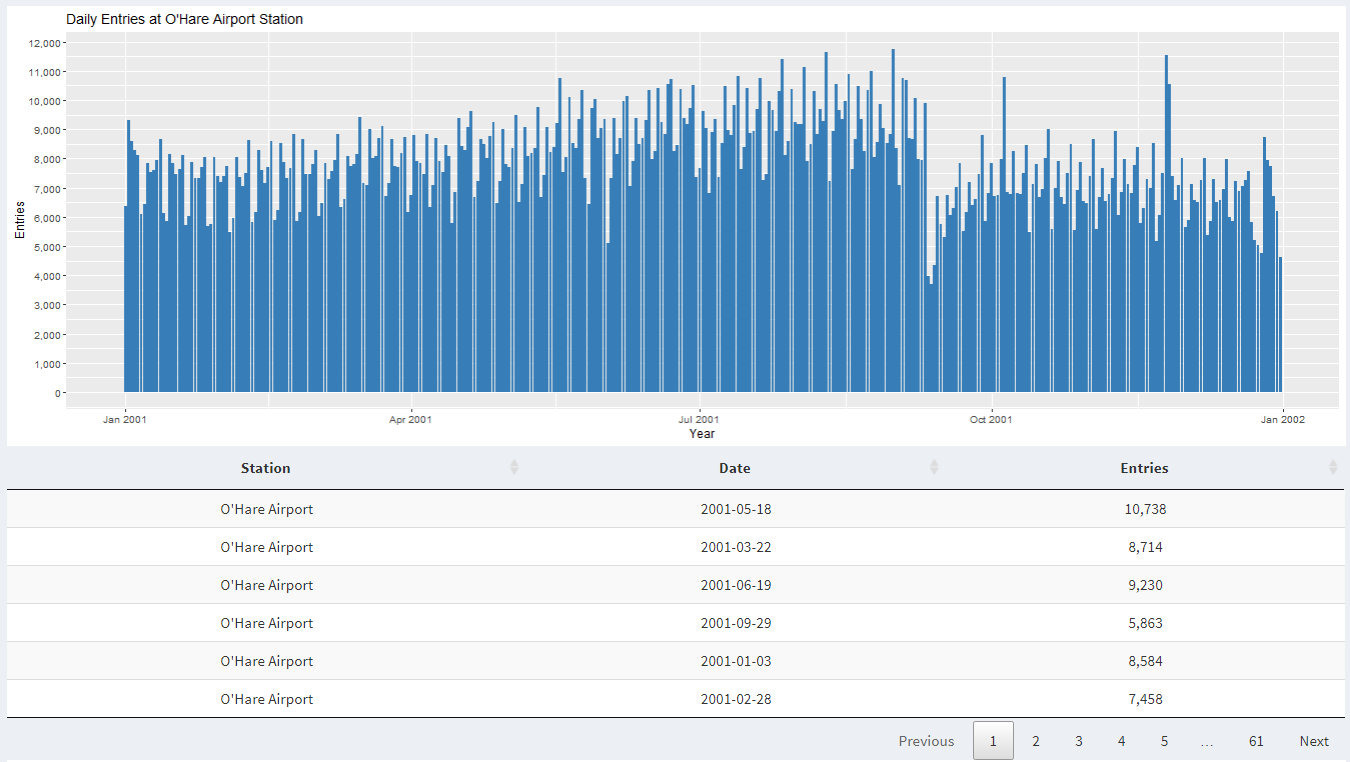Jump to page 2
1350x762 pixels.
(x=1036, y=741)
